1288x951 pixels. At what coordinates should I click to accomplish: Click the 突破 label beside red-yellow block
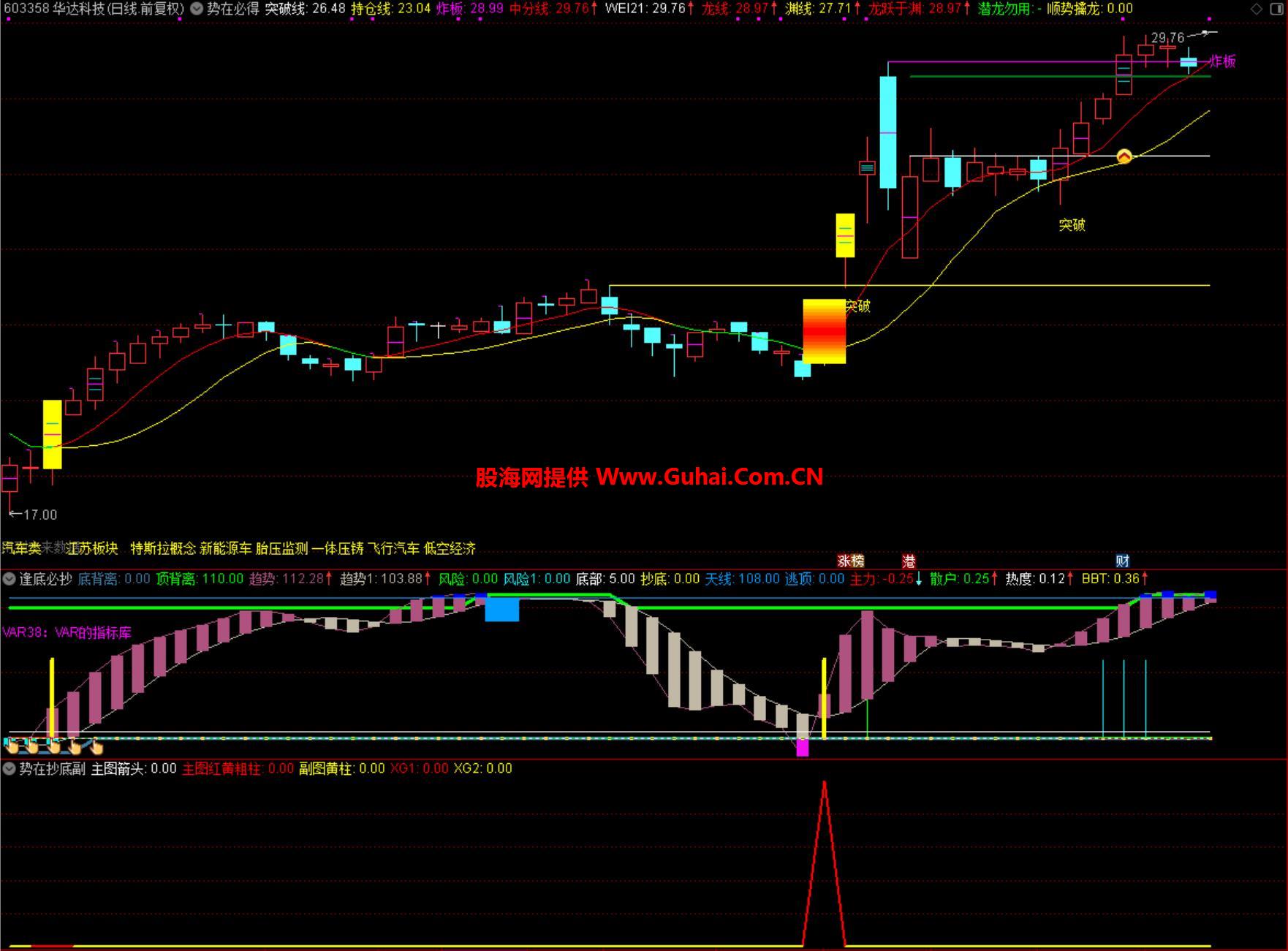point(858,306)
